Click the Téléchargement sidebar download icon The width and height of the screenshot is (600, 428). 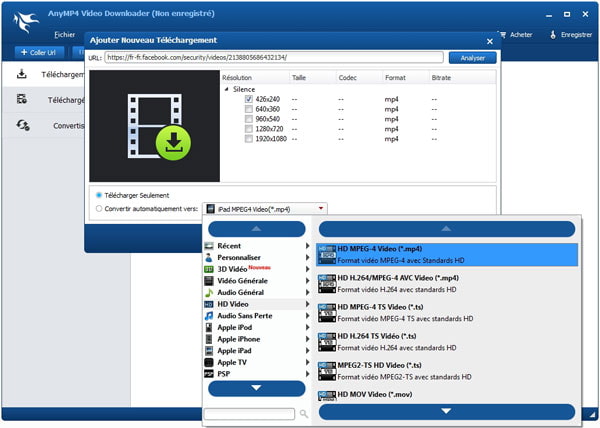tap(22, 74)
